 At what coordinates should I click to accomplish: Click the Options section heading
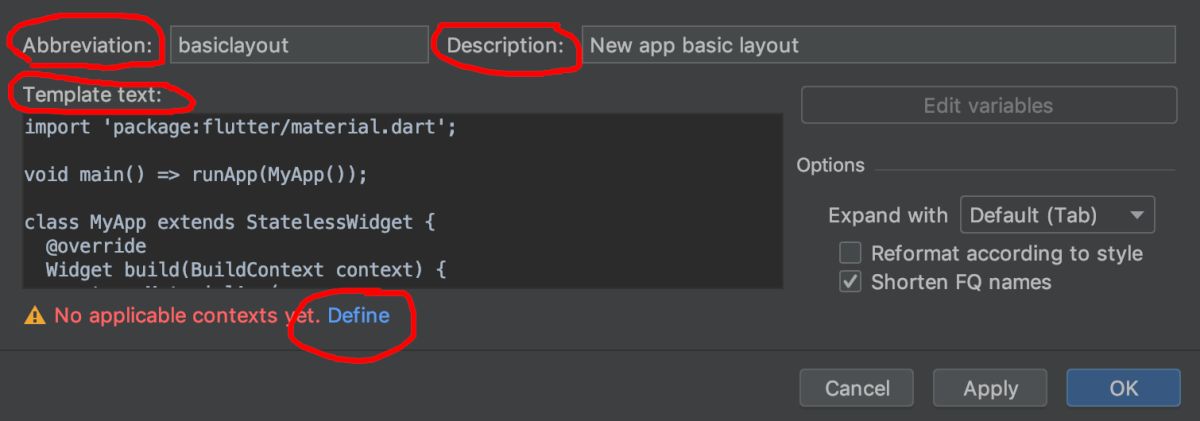pyautogui.click(x=831, y=166)
